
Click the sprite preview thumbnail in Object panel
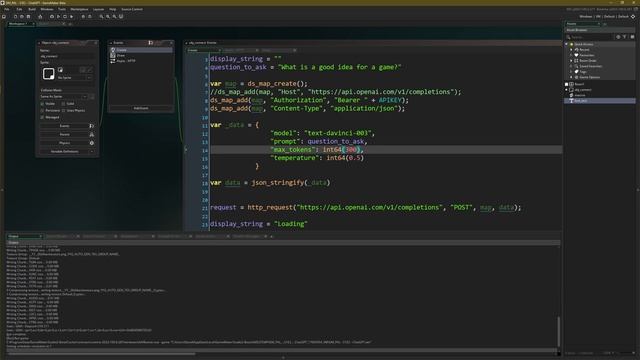click(x=49, y=73)
